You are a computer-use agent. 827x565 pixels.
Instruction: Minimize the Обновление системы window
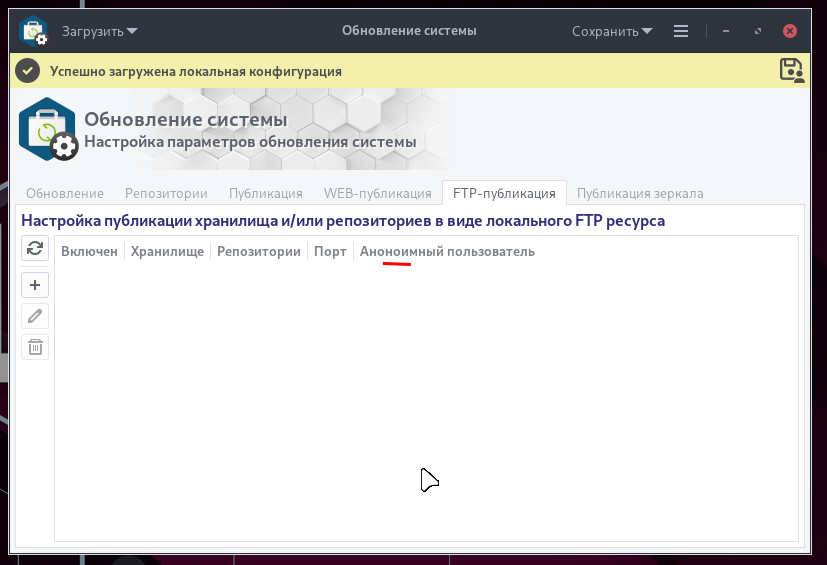point(726,31)
